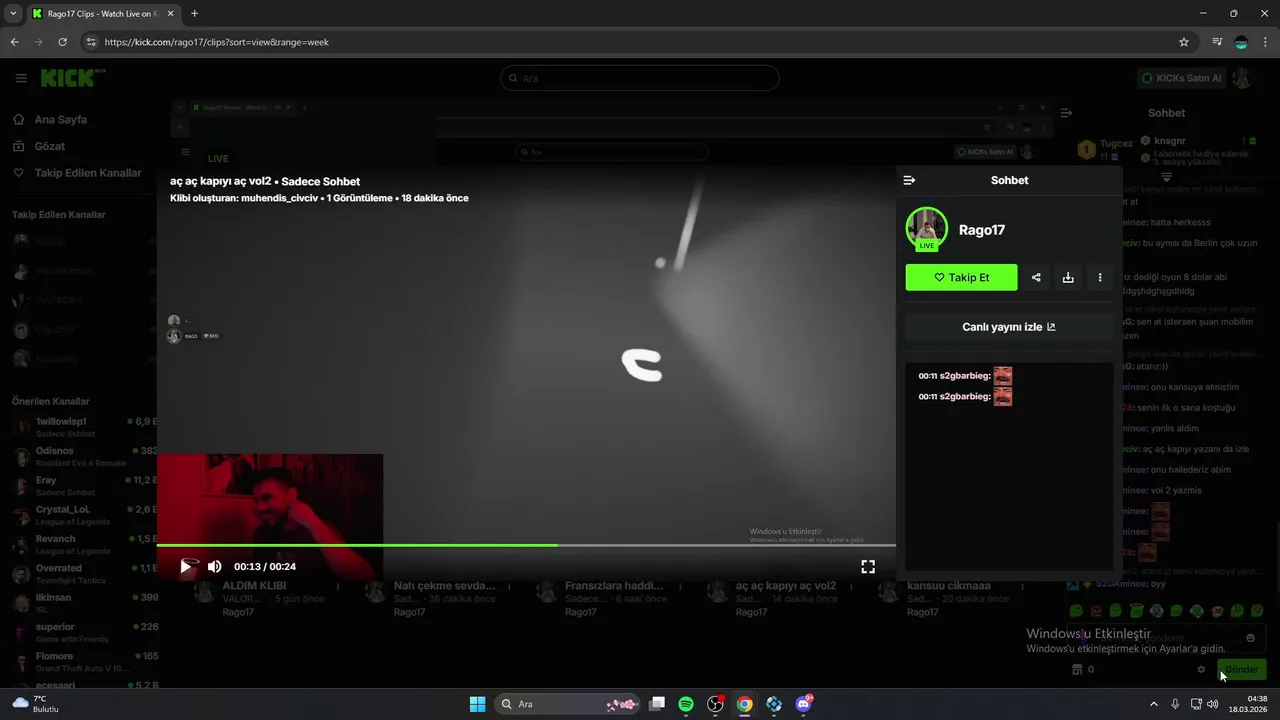Open the weather widget showing 7°C
The height and width of the screenshot is (720, 1280).
[x=34, y=704]
